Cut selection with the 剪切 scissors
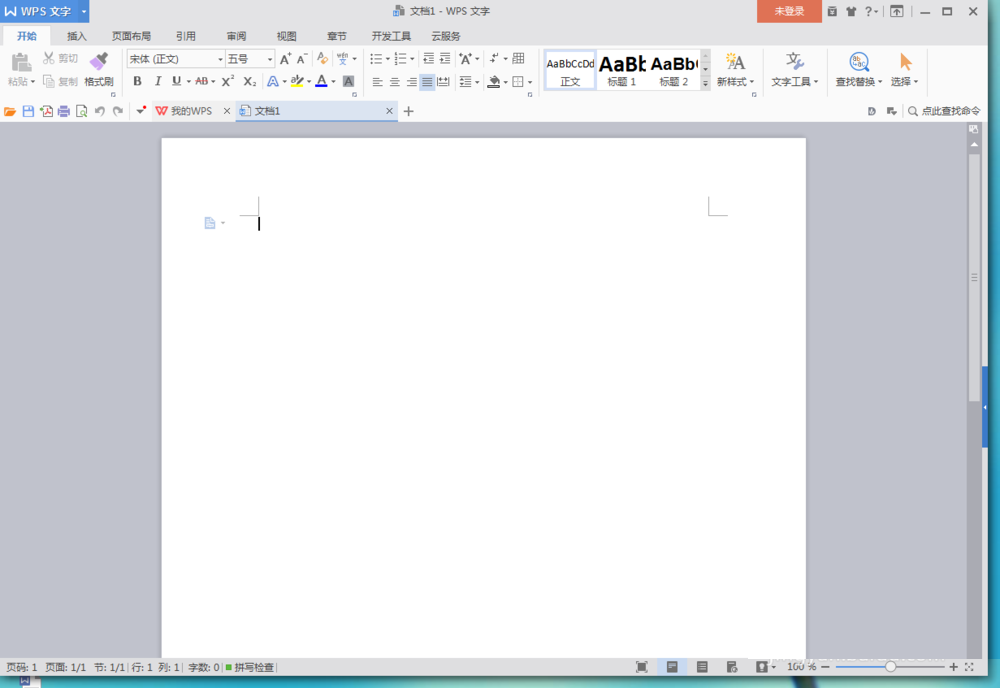Image resolution: width=1000 pixels, height=688 pixels. click(60, 59)
